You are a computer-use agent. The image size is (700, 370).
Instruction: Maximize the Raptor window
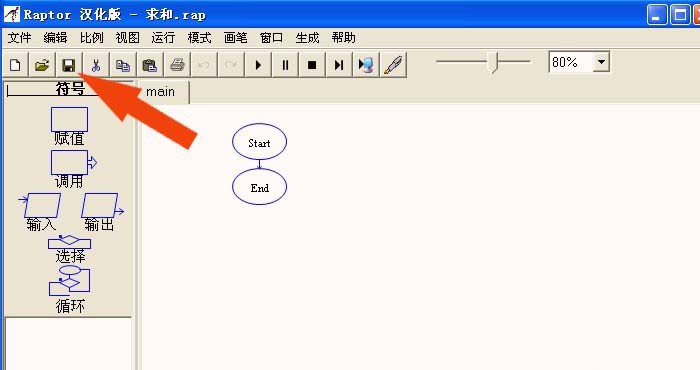pos(680,15)
